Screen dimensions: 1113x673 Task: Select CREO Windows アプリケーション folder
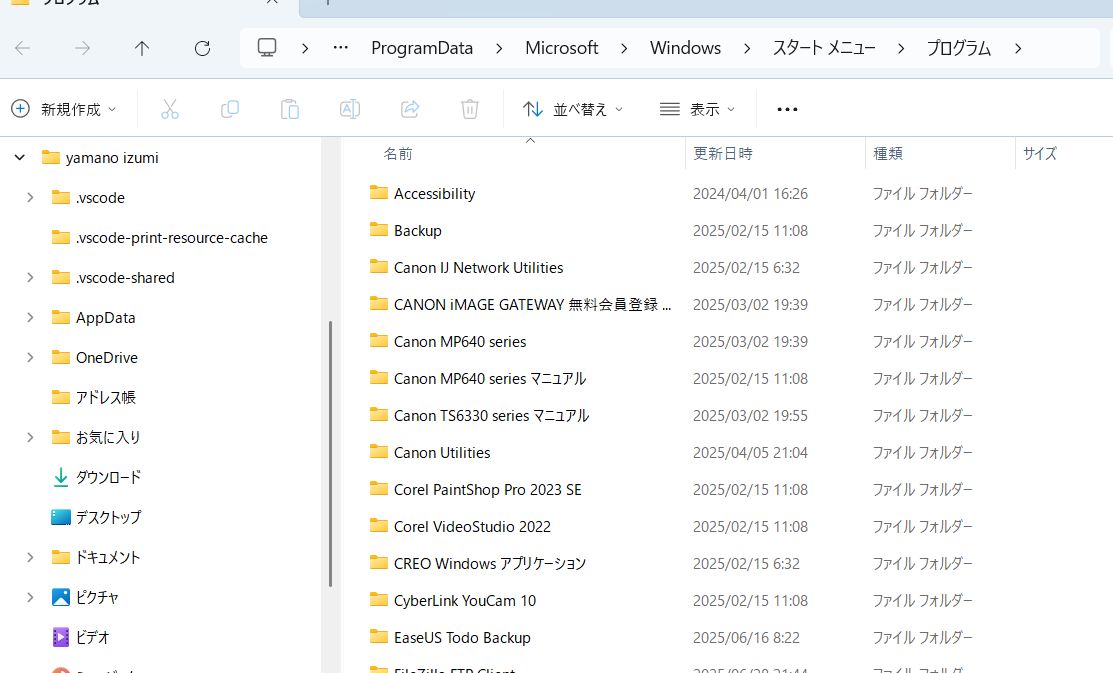[x=490, y=564]
